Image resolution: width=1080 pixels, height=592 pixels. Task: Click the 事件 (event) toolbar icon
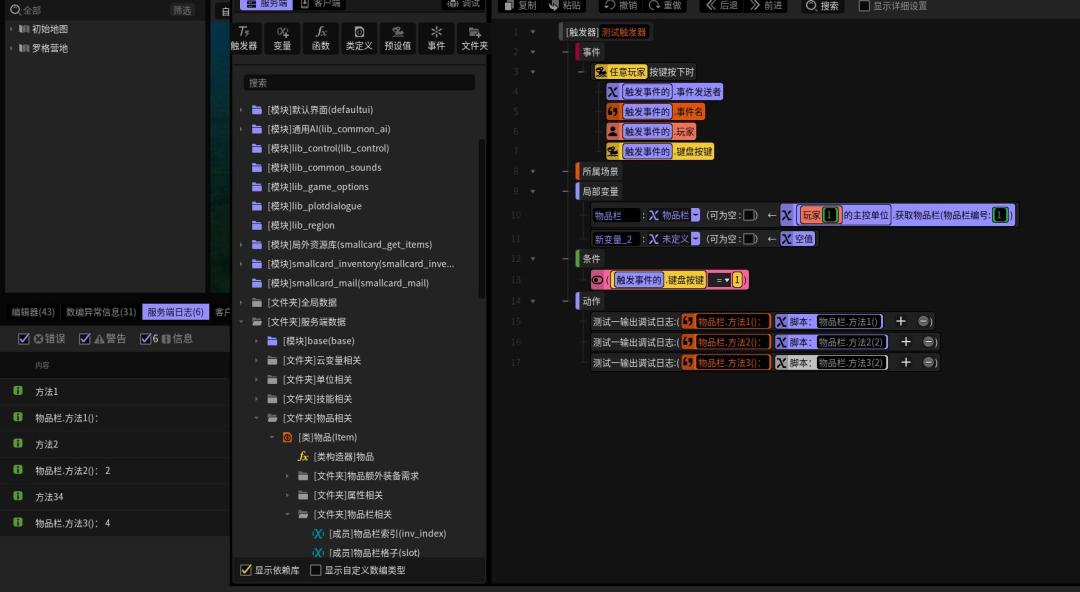(436, 38)
